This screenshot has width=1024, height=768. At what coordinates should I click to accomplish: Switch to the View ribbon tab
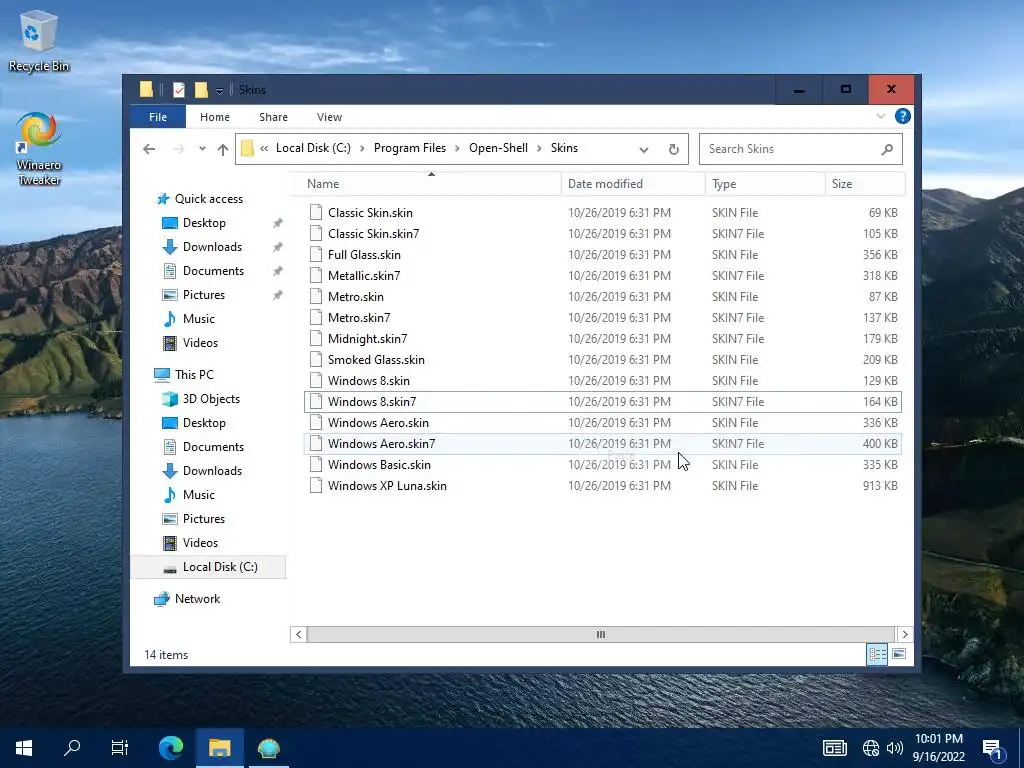pos(329,117)
